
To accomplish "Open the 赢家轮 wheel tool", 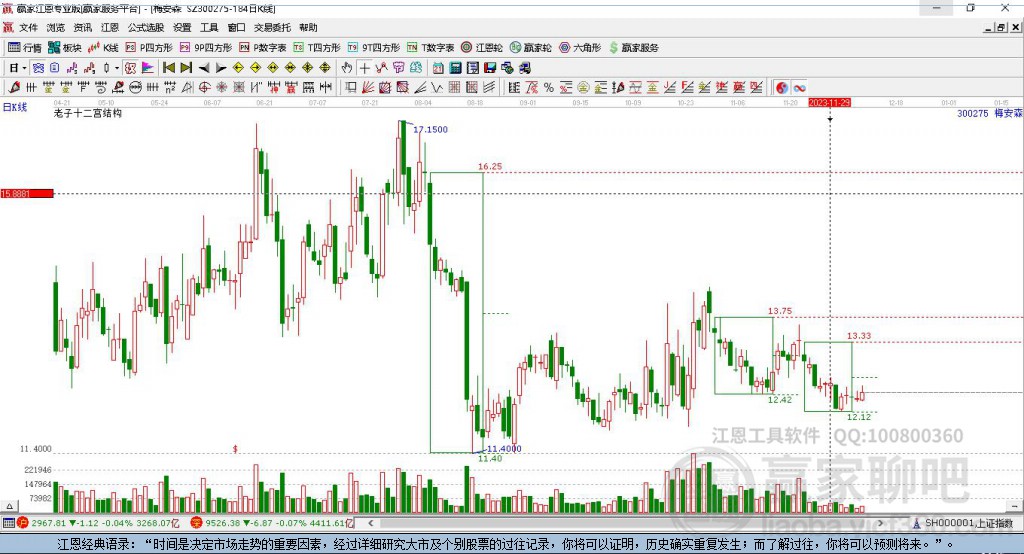I will 530,48.
